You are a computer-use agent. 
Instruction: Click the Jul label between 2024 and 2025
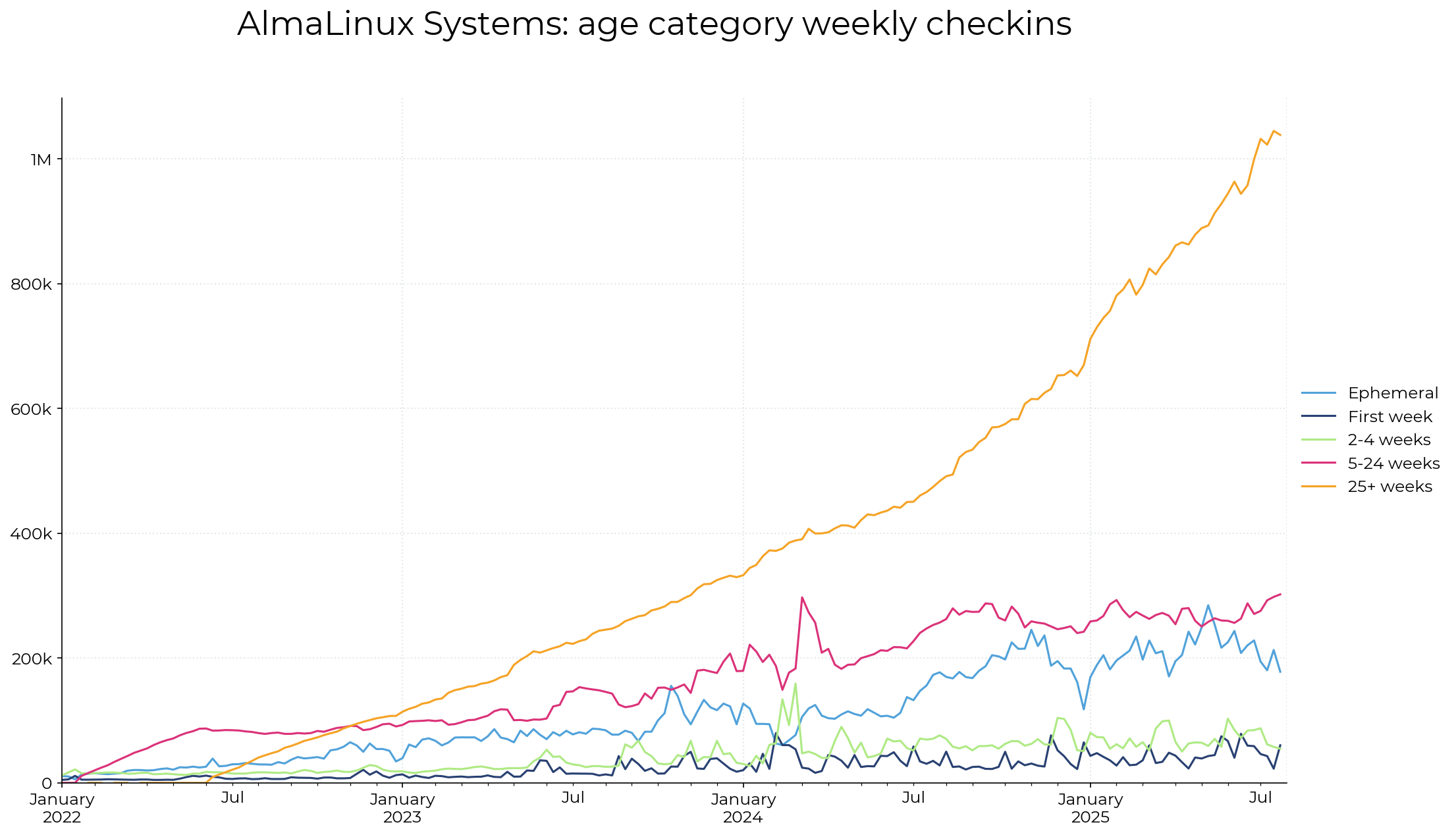coord(913,798)
